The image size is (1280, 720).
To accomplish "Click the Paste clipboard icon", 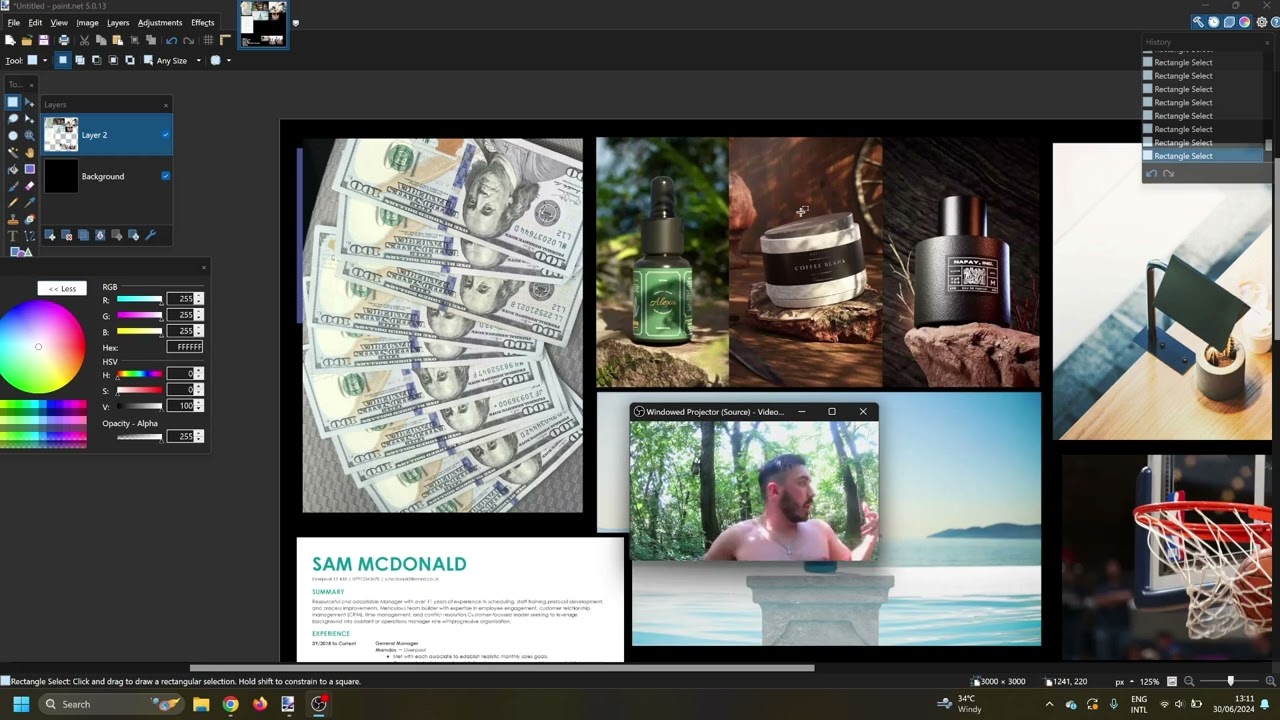I will 117,40.
